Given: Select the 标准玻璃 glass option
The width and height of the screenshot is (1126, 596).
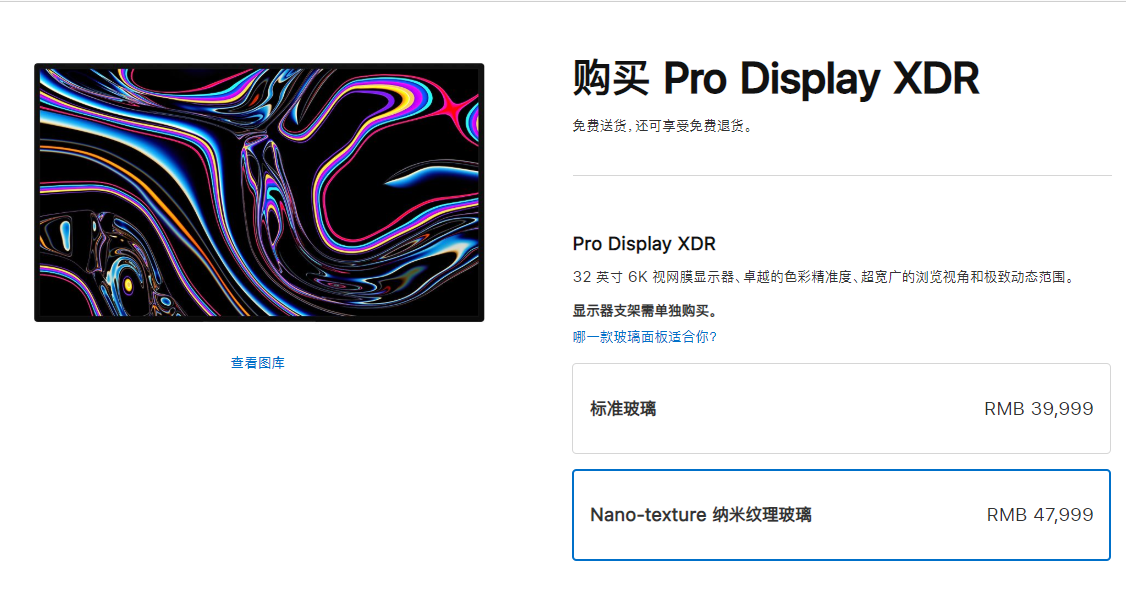Looking at the screenshot, I should point(840,409).
